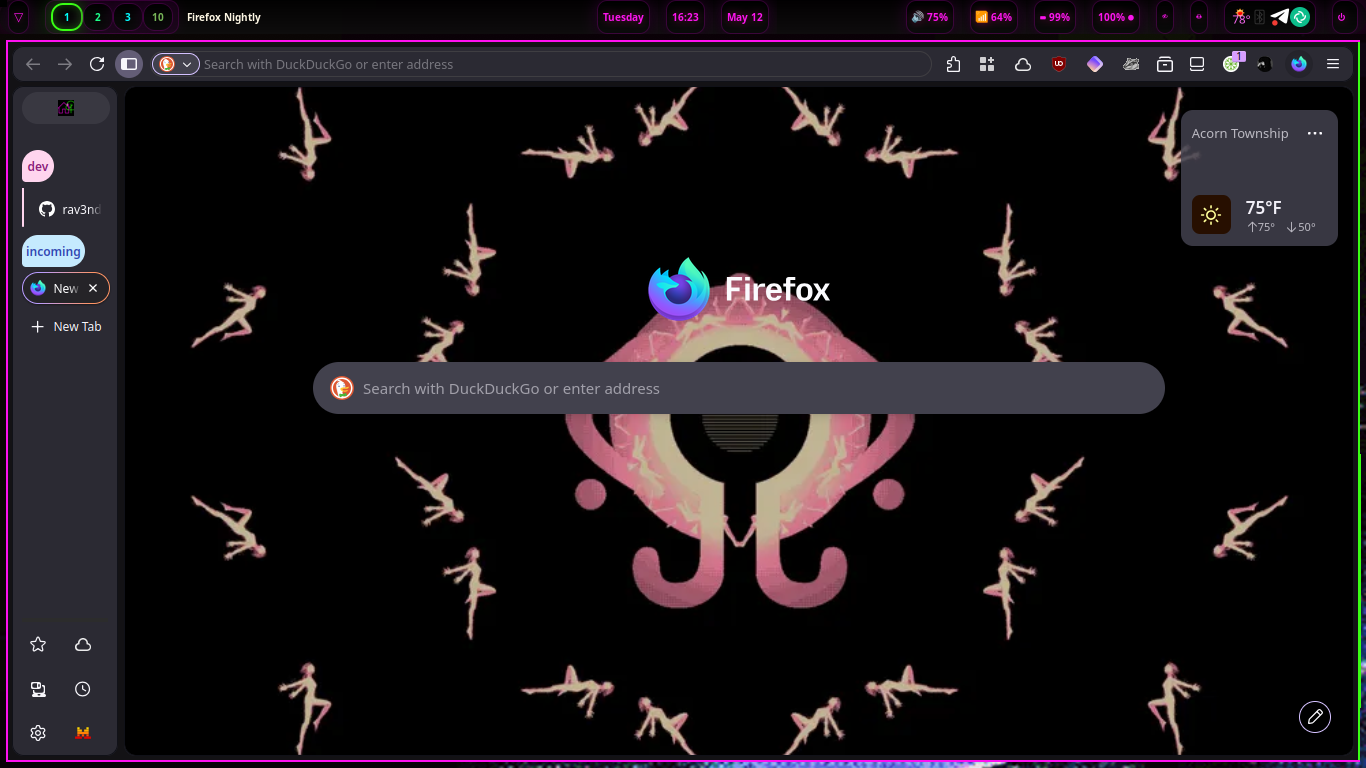Click the grid-plus toolbar icon
Screen dimensions: 1366x768
(x=987, y=64)
